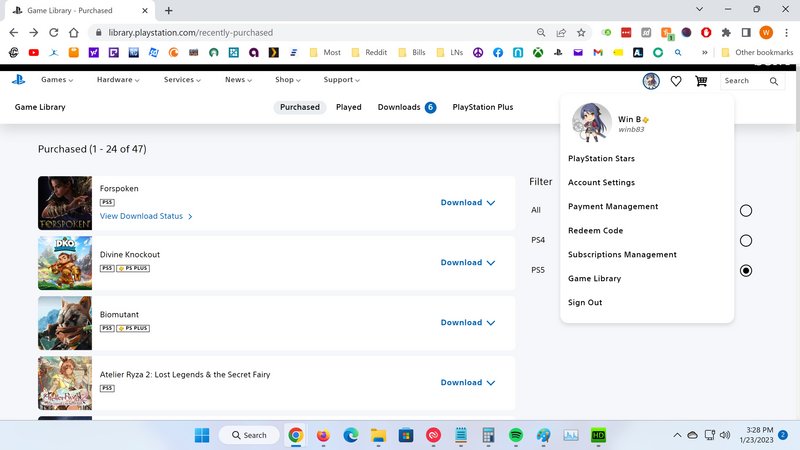This screenshot has height=450, width=800.
Task: Select the All filter radio button
Action: [745, 211]
